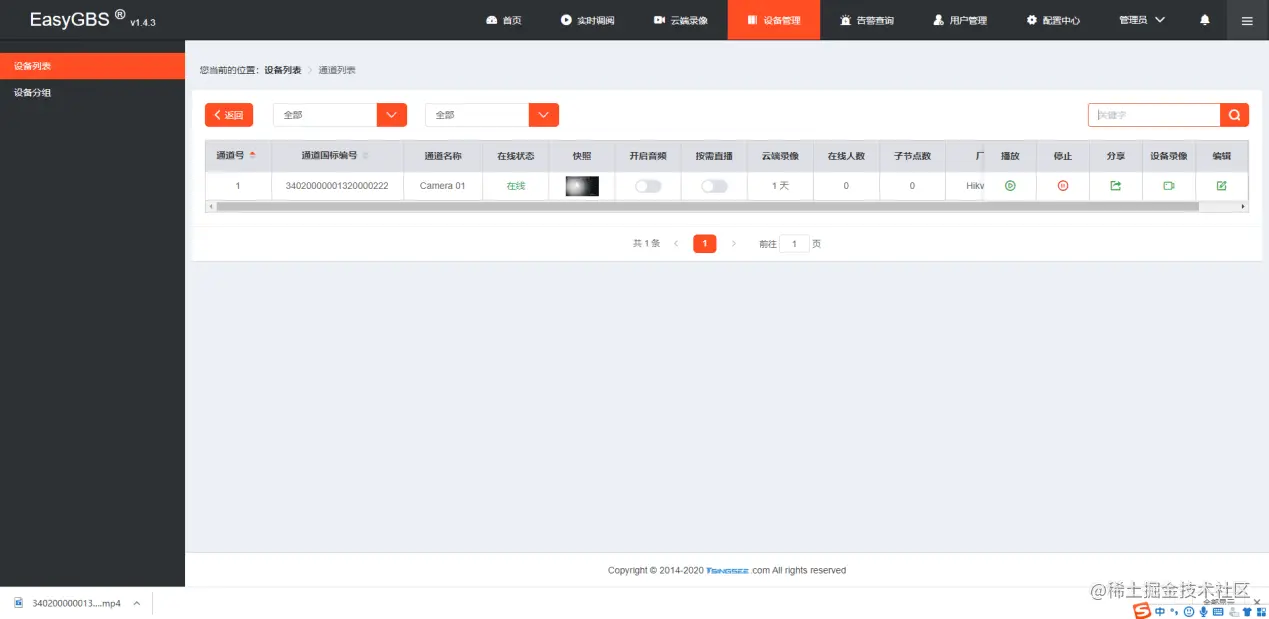Open IME soft keyboard icon
This screenshot has width=1269, height=619.
[1218, 611]
